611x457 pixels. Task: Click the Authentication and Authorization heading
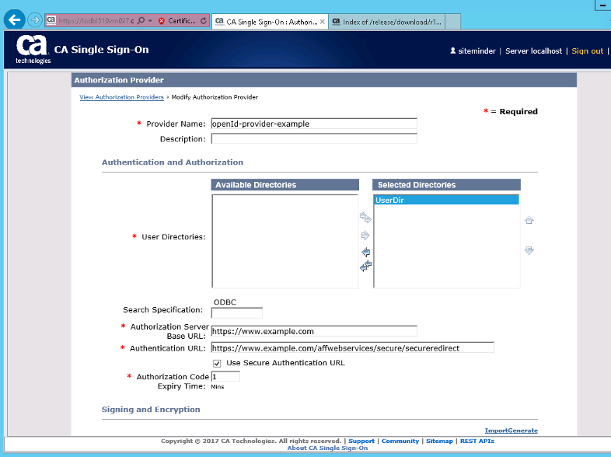[x=172, y=162]
